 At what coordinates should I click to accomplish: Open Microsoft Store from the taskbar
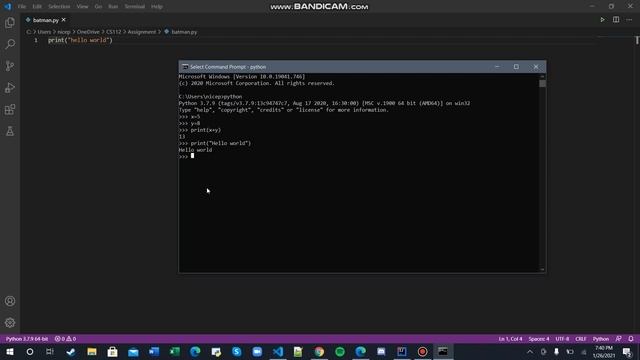[112, 351]
